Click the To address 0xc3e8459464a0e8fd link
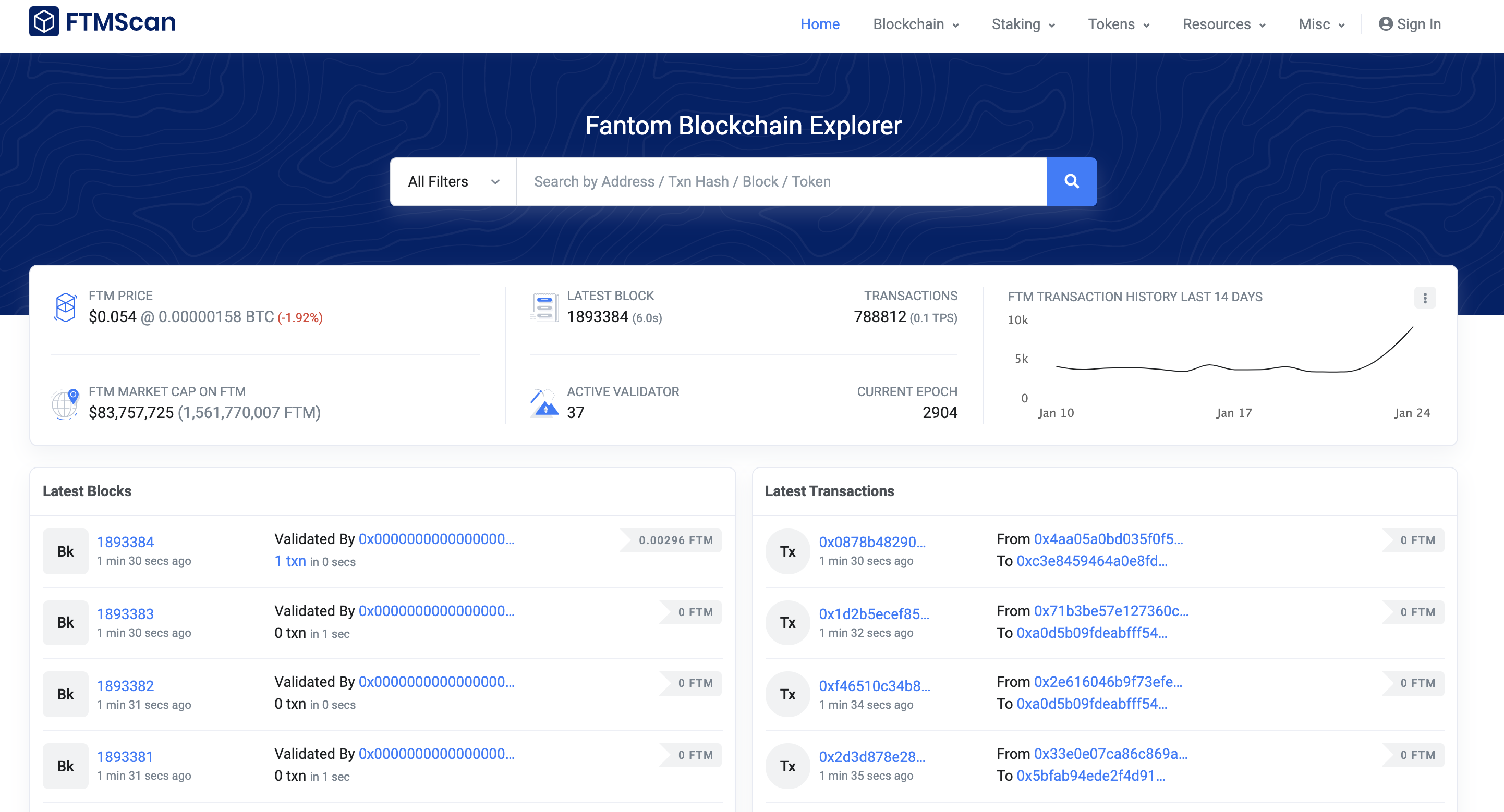1504x812 pixels. pyautogui.click(x=1092, y=561)
